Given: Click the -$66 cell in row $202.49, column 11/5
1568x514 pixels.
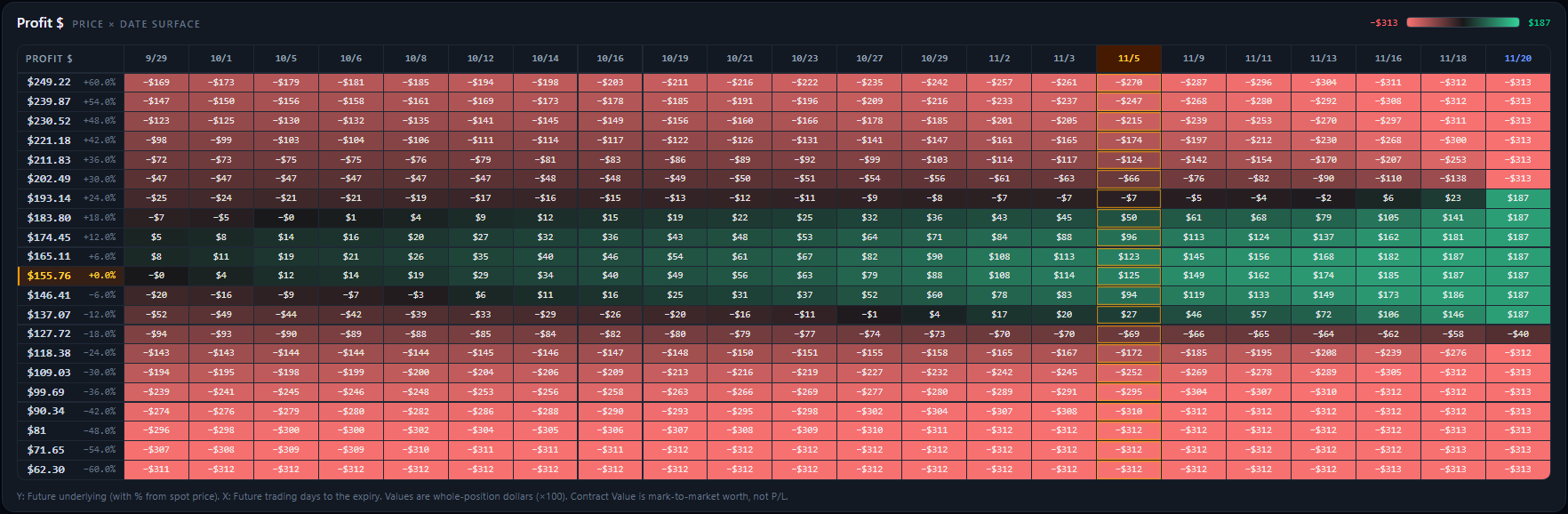Looking at the screenshot, I should pos(1129,179).
